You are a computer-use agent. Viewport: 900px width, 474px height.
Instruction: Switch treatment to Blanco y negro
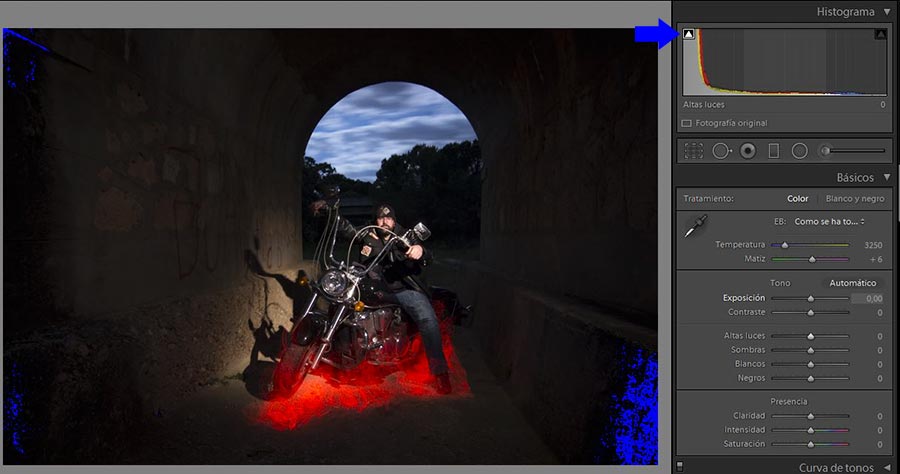pos(853,198)
